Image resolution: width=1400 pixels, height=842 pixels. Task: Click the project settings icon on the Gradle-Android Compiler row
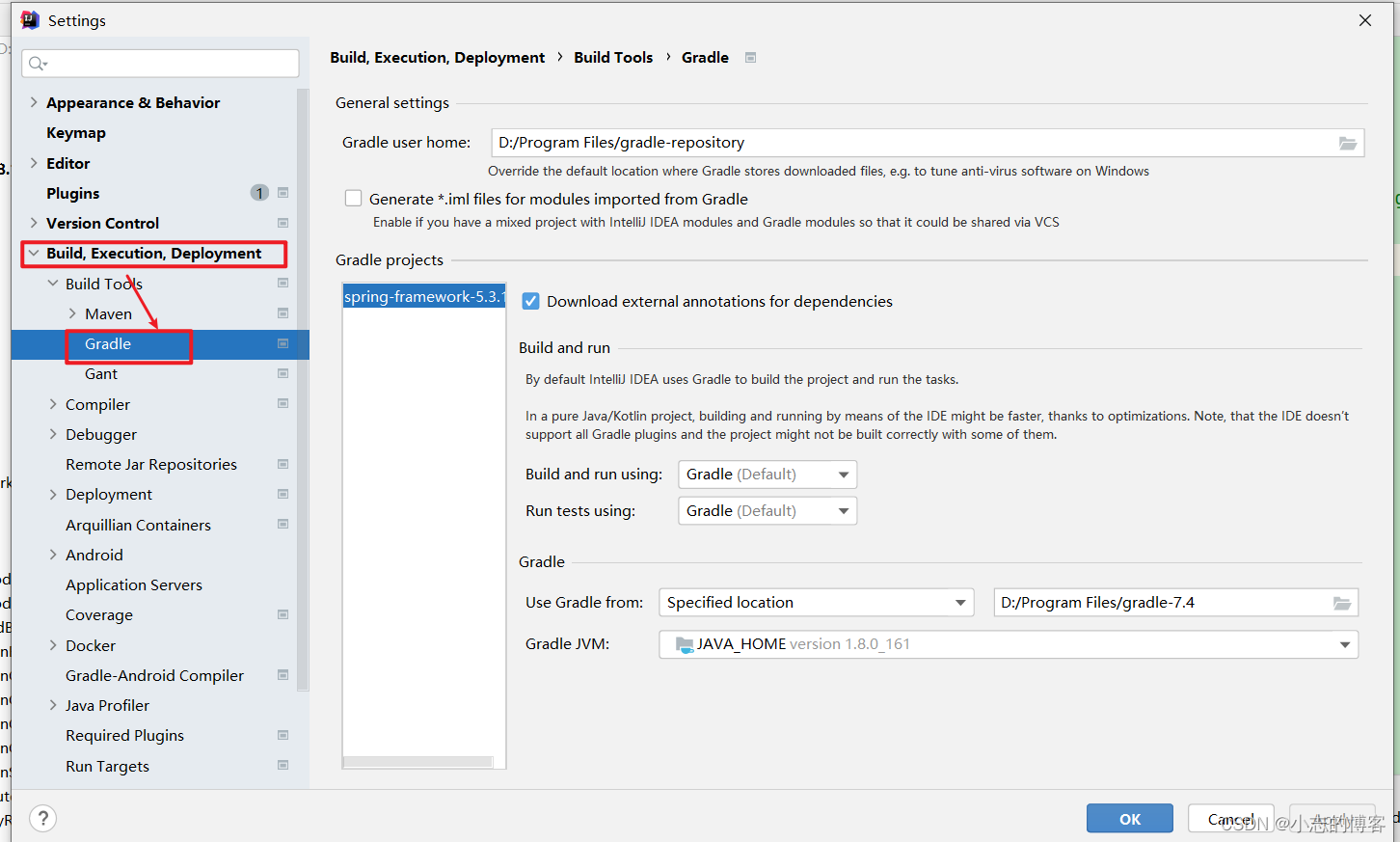coord(283,675)
